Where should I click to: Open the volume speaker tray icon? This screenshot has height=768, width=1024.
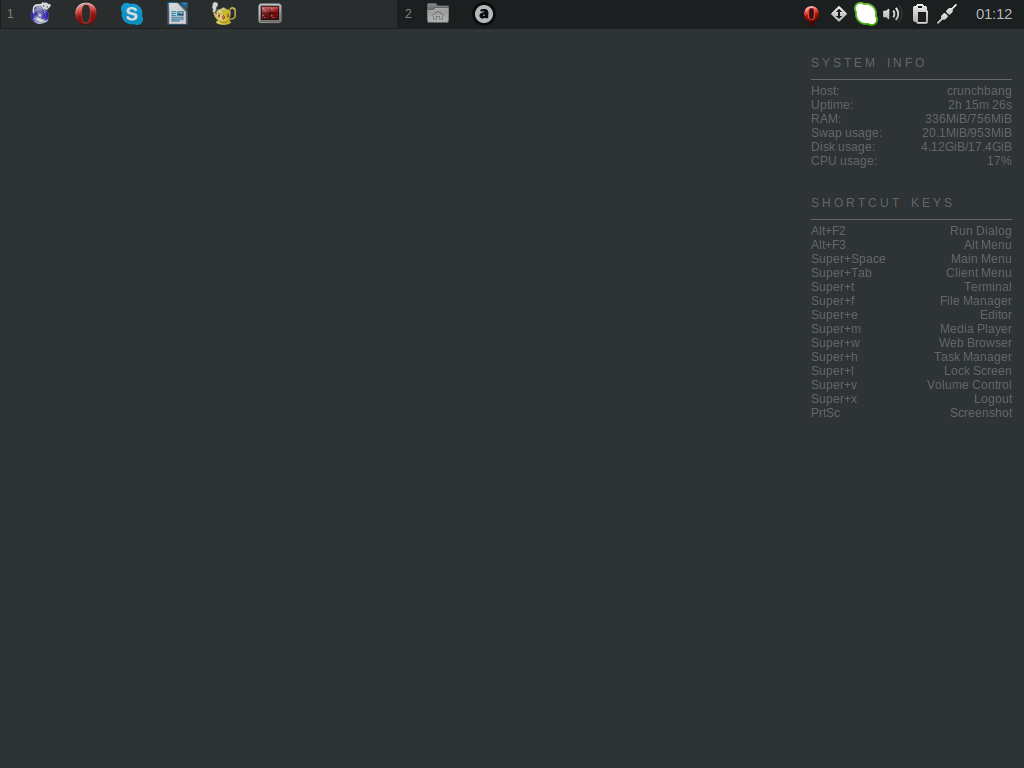(x=891, y=14)
